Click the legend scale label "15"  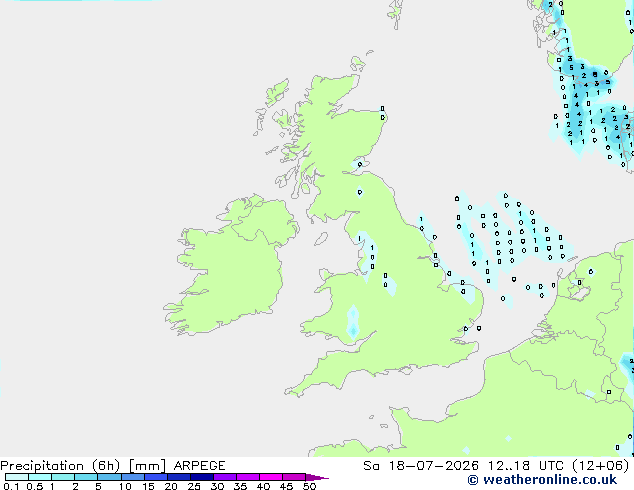[148, 486]
